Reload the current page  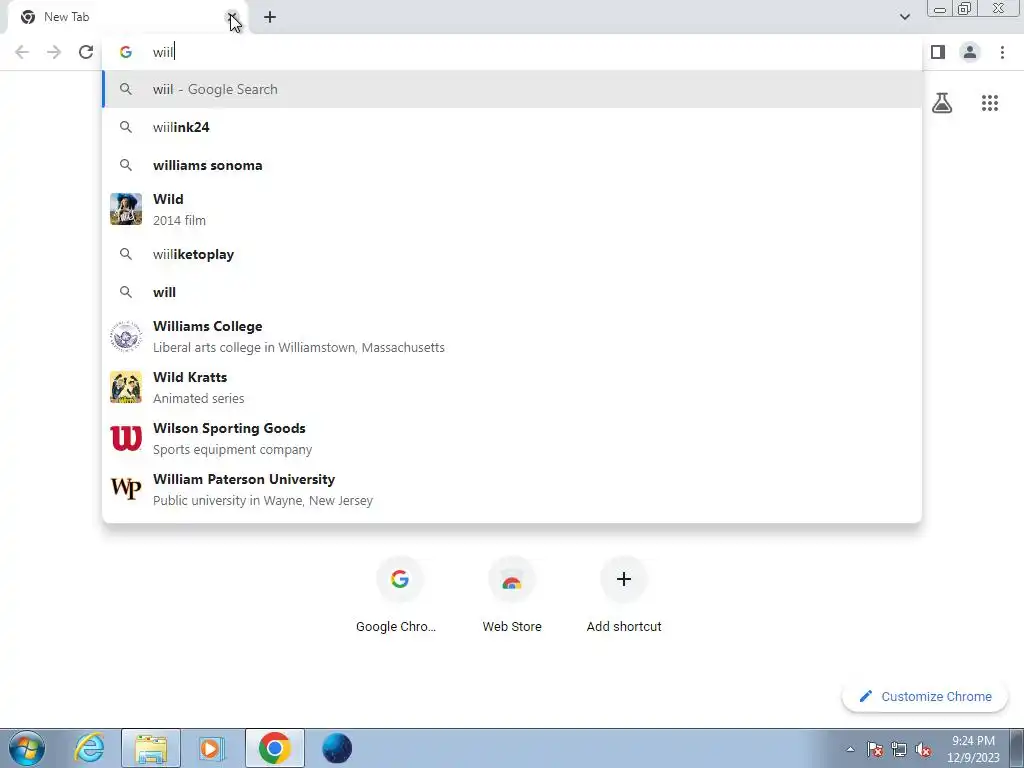coord(86,52)
